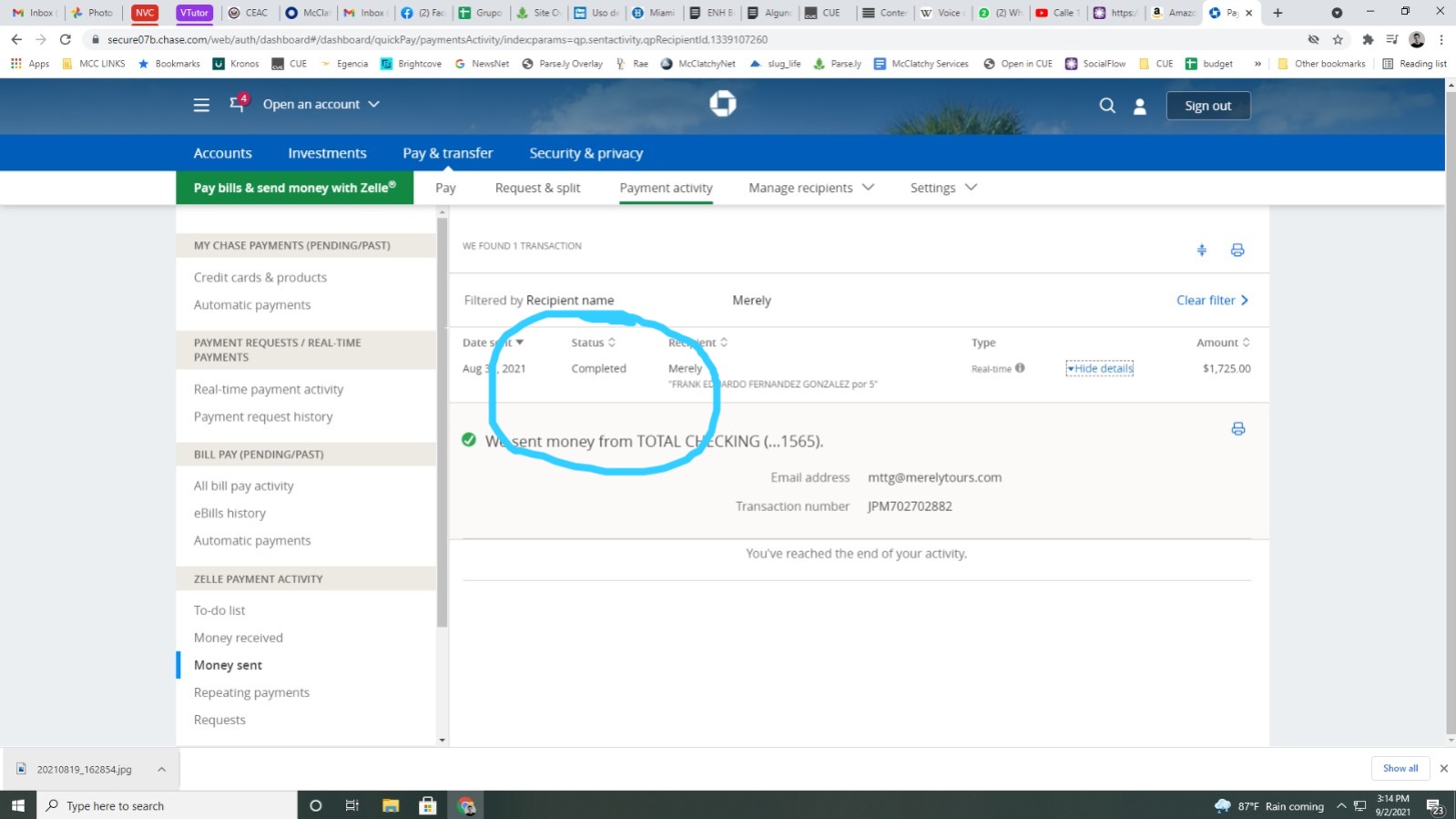Viewport: 1456px width, 819px height.
Task: Click Sign out button
Action: click(x=1207, y=106)
